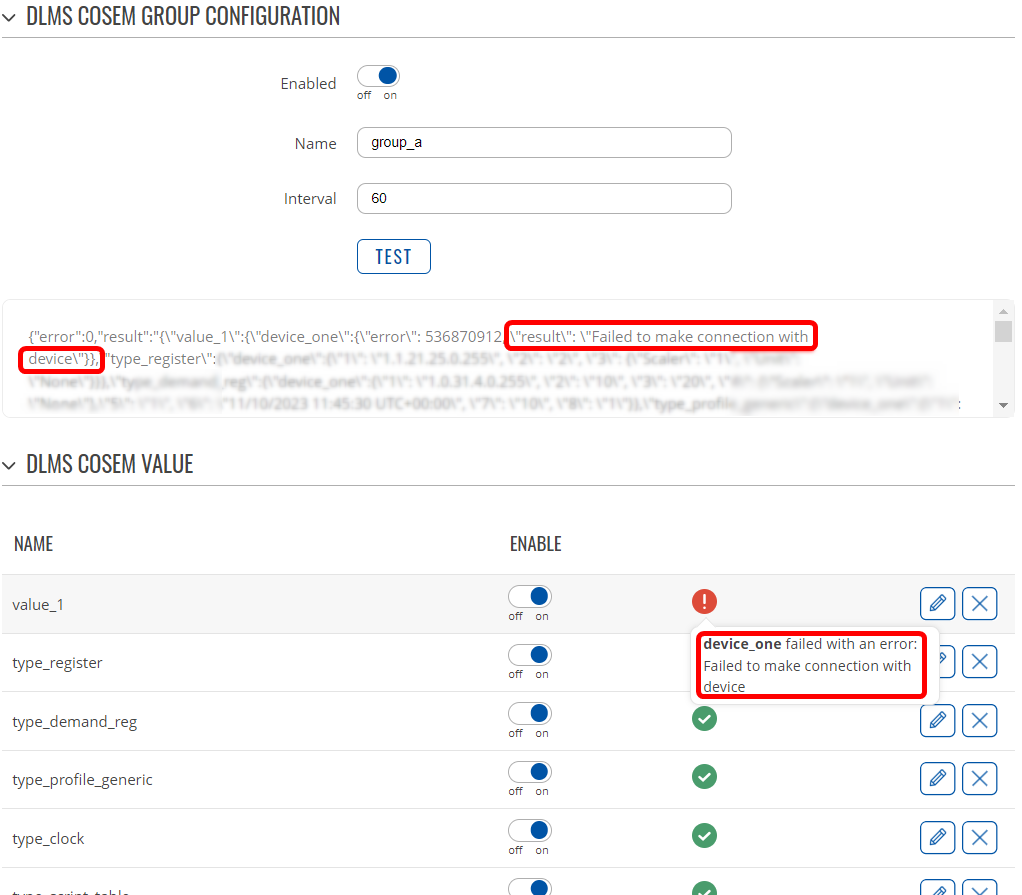Screen dimensions: 1022x895
Task: Collapse DLMS COSEM Group Configuration section
Action: [x=9, y=16]
